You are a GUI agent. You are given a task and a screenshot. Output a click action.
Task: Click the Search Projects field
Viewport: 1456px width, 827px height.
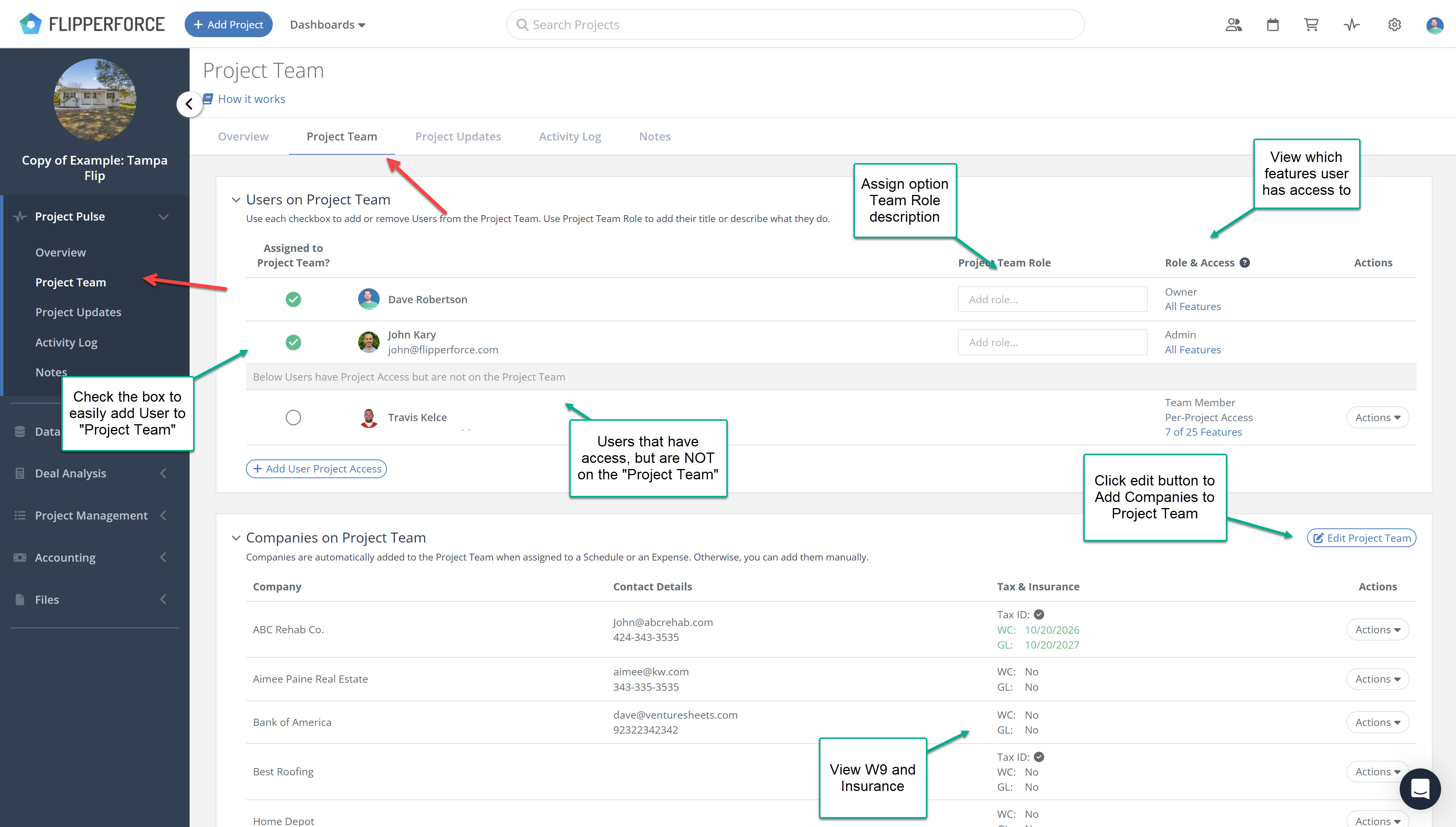pos(795,25)
